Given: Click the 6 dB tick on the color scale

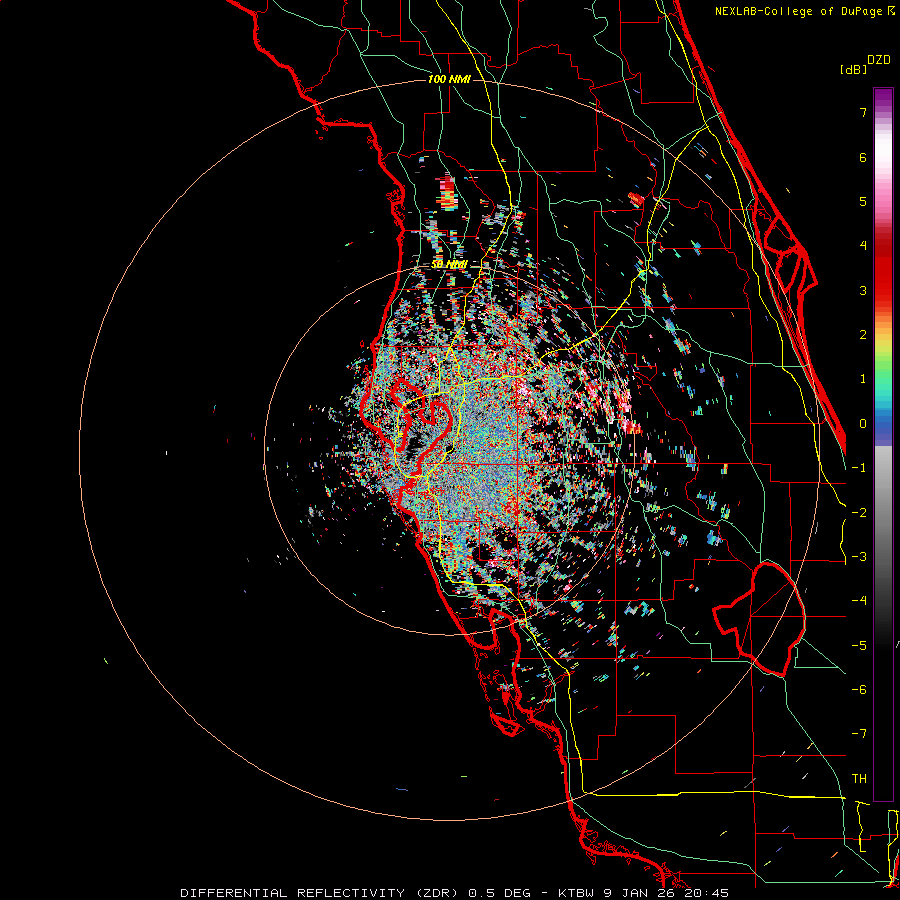Looking at the screenshot, I should 863,157.
